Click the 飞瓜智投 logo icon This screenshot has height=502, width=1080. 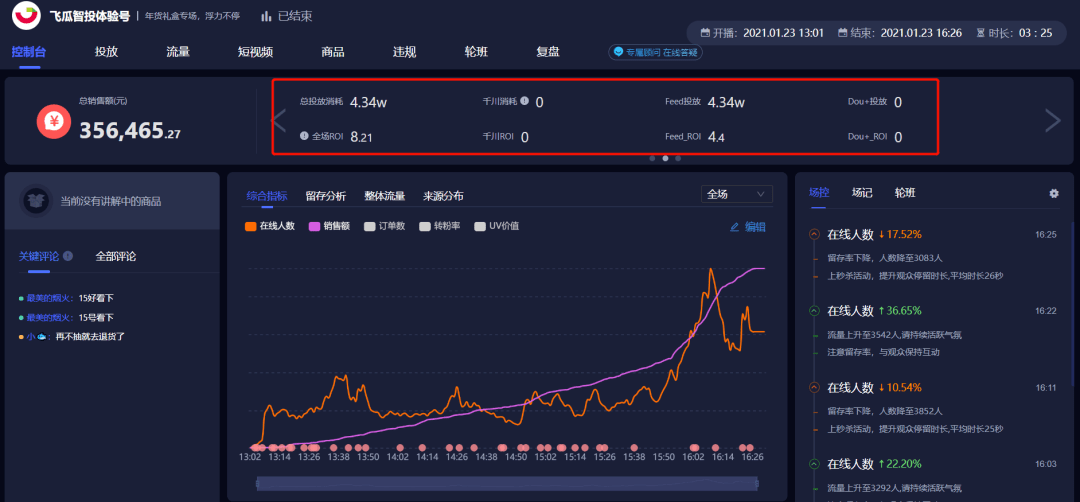pyautogui.click(x=26, y=15)
